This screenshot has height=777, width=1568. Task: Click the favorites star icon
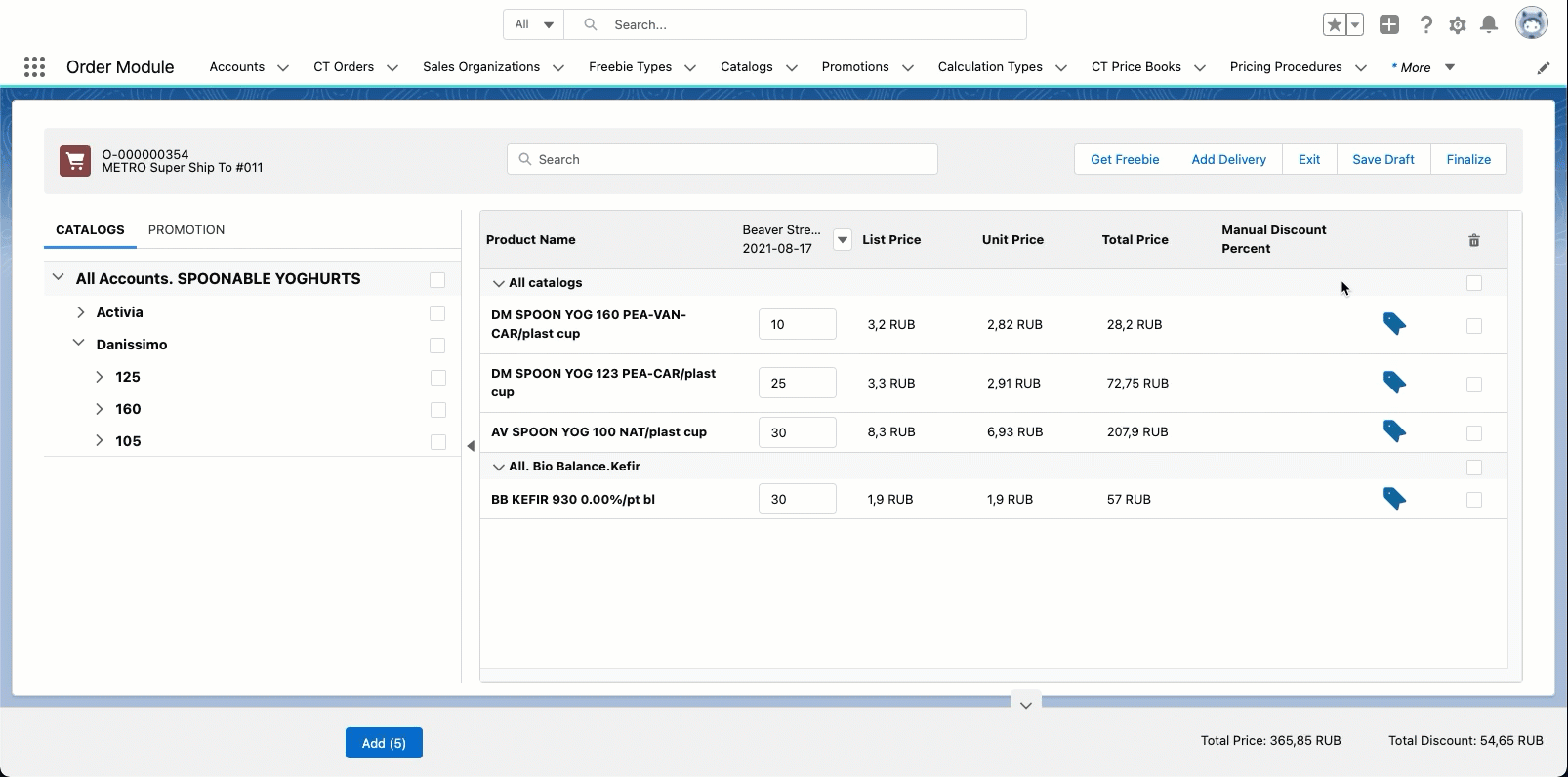click(1334, 25)
